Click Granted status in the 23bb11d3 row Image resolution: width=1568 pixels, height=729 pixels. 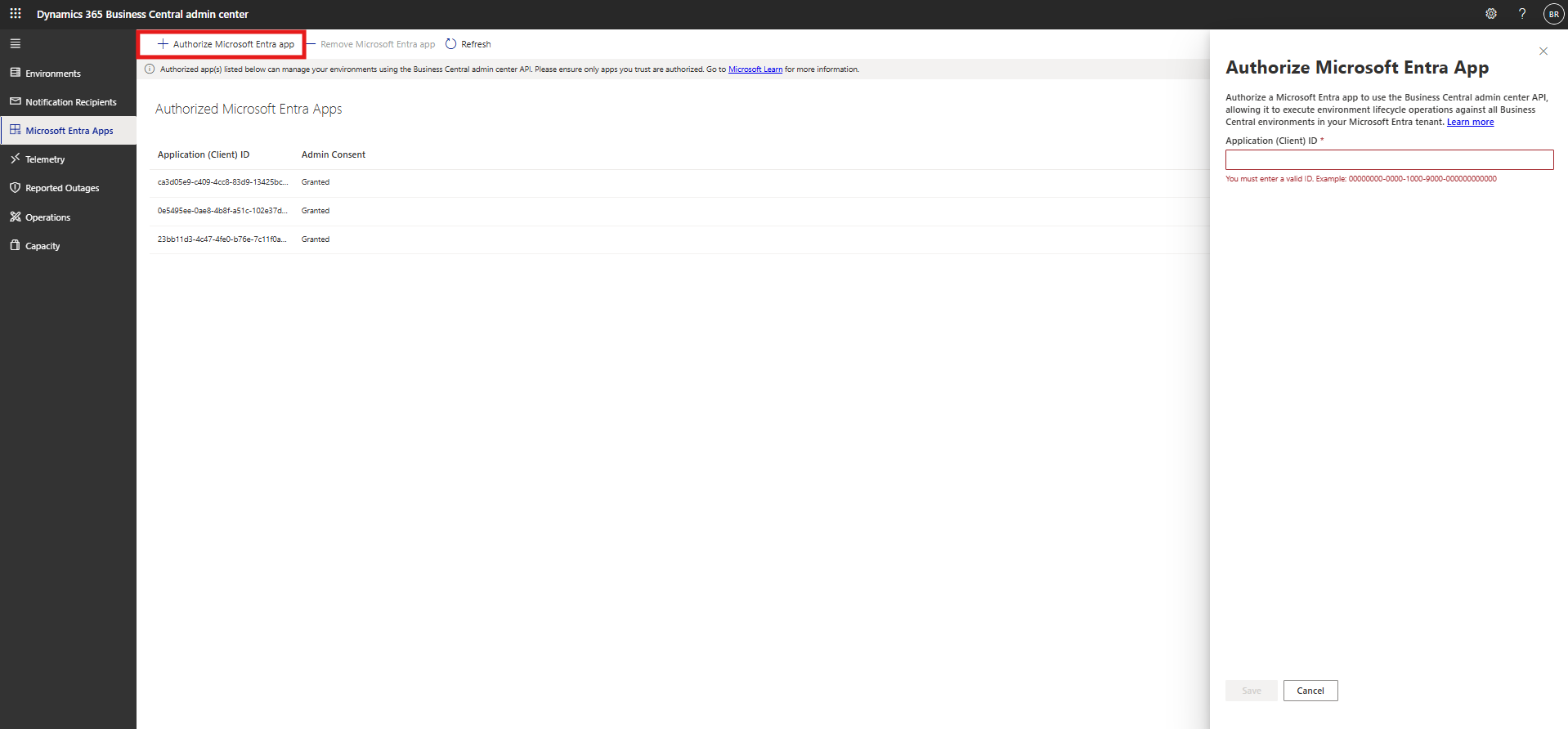click(x=316, y=239)
